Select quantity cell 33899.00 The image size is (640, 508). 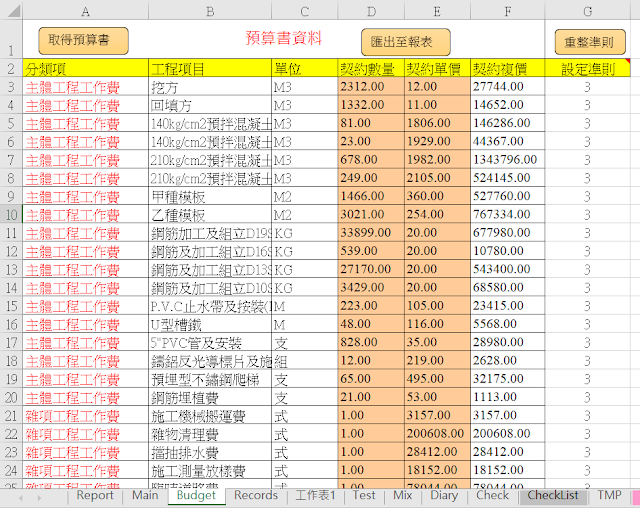(371, 233)
